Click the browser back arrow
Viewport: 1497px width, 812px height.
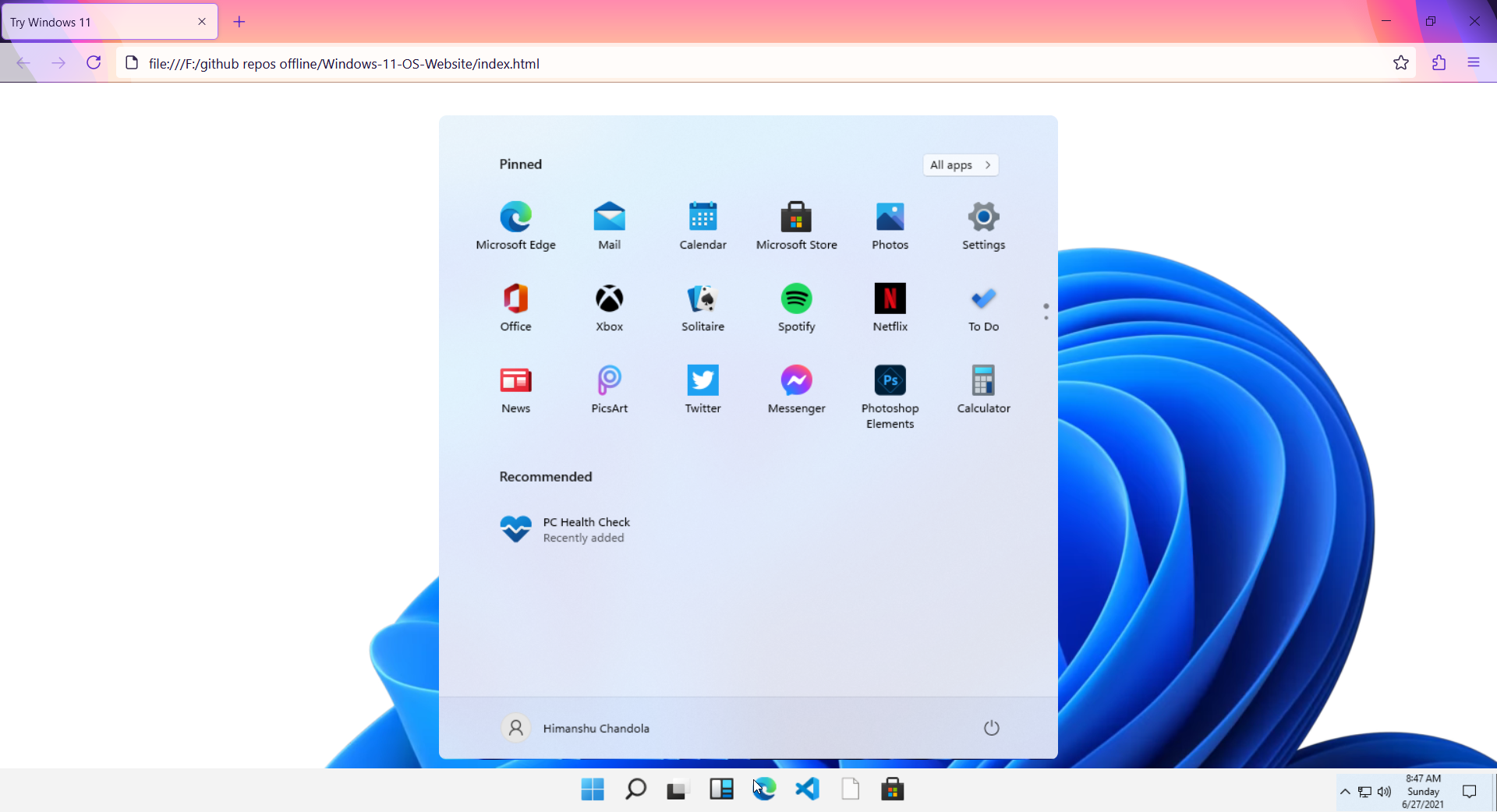(23, 63)
